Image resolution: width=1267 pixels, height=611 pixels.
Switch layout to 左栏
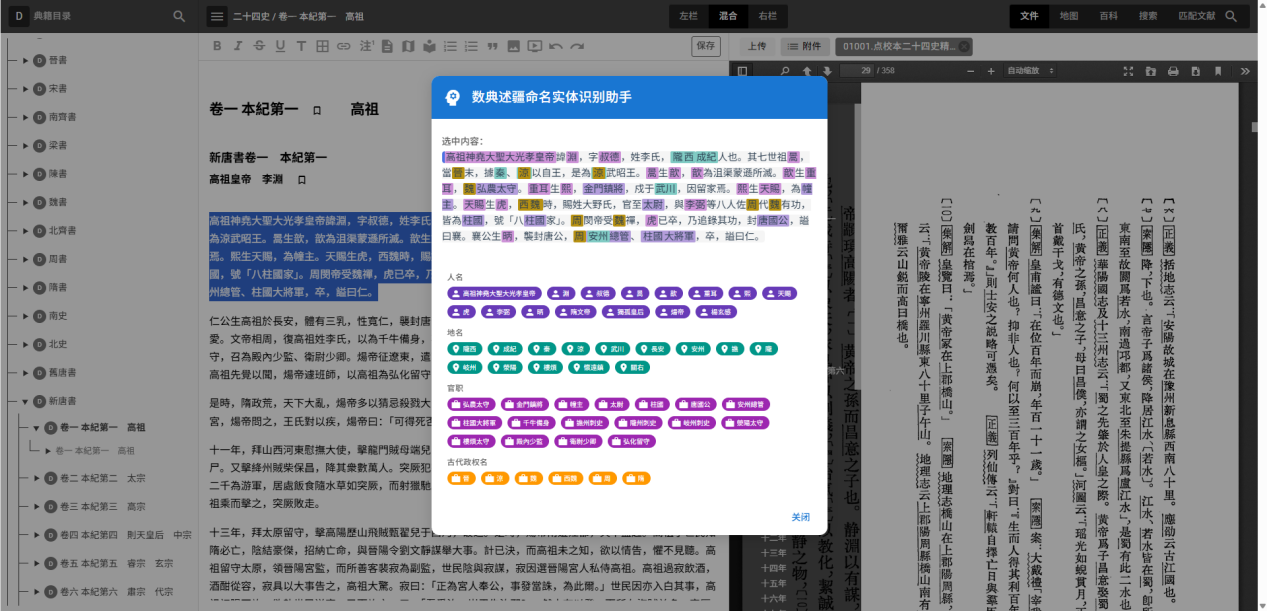[x=689, y=17]
